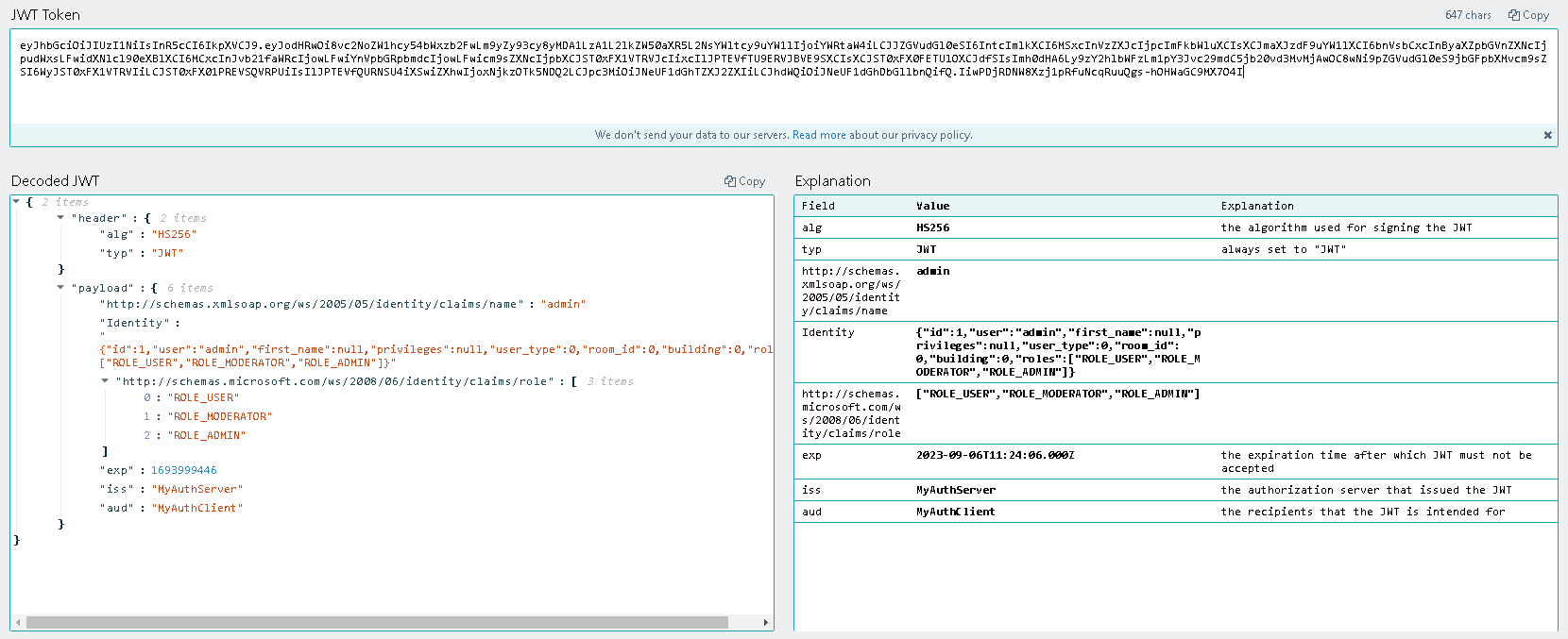Click the Copy icon for Decoded JWT
Viewport: 1568px width, 639px height.
(x=744, y=181)
